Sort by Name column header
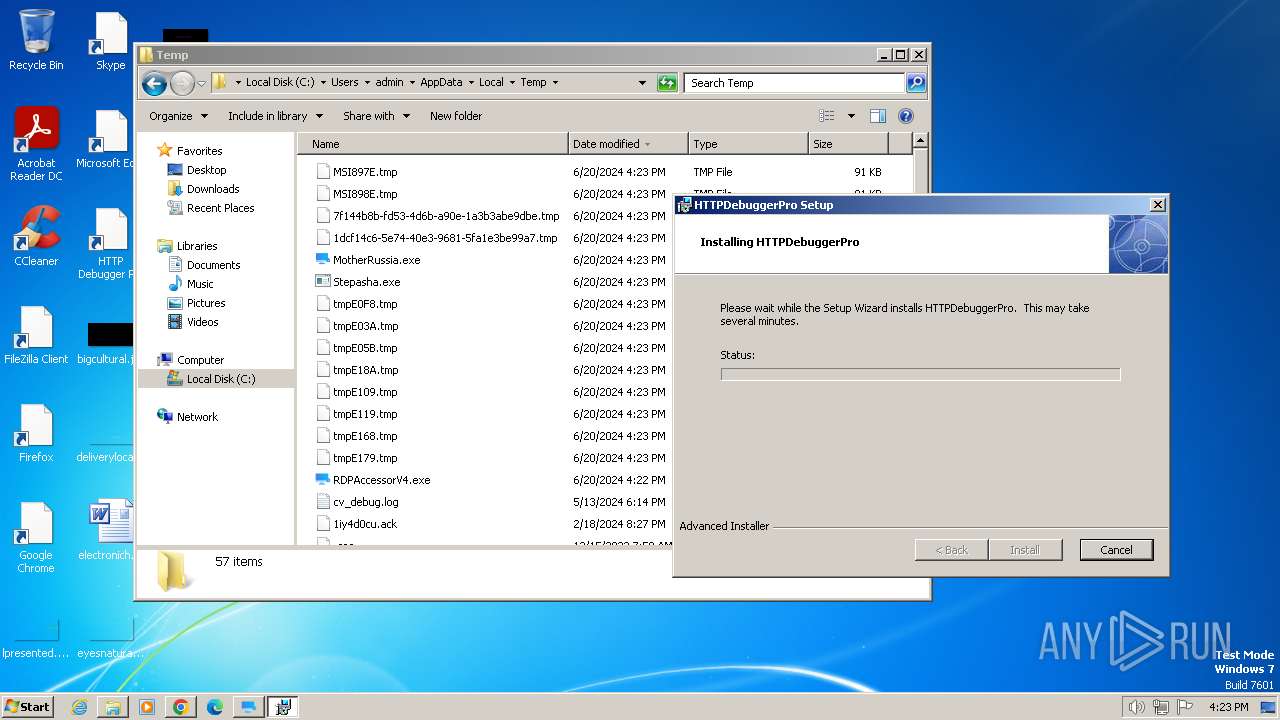The width and height of the screenshot is (1280, 720). coord(432,144)
